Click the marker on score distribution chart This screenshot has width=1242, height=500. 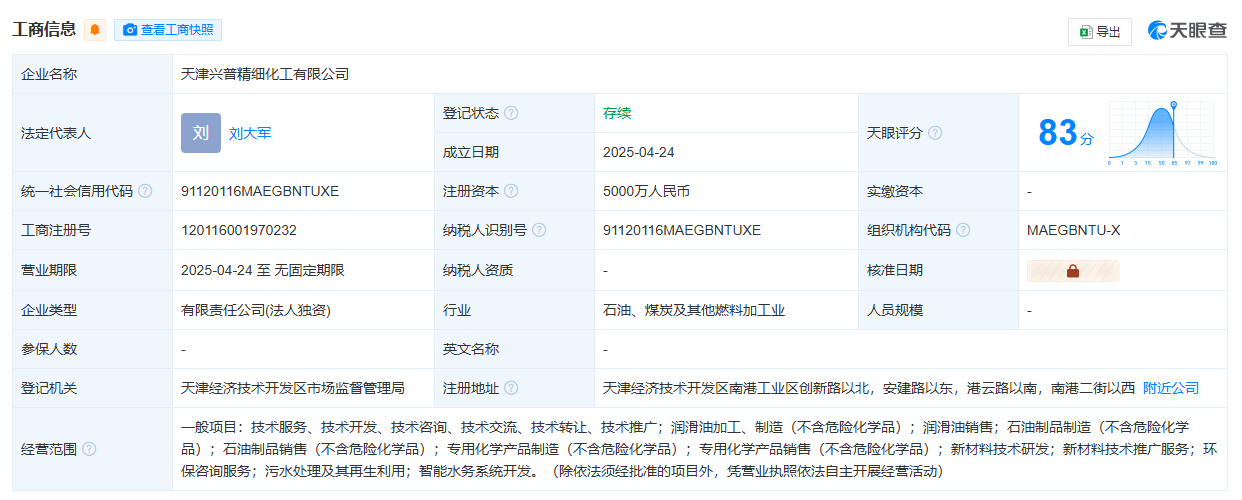pos(1173,104)
